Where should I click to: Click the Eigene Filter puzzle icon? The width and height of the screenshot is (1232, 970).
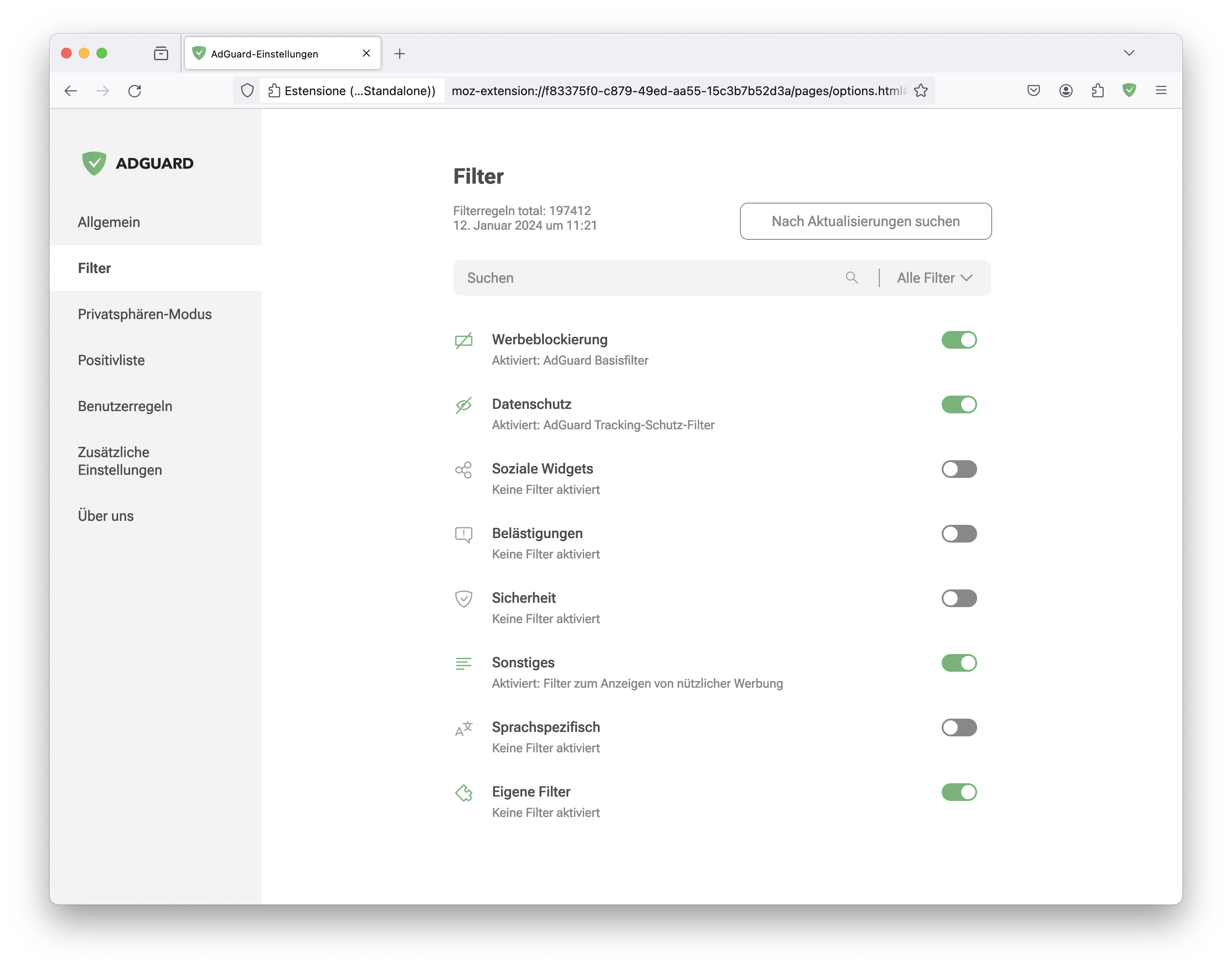[x=463, y=793]
